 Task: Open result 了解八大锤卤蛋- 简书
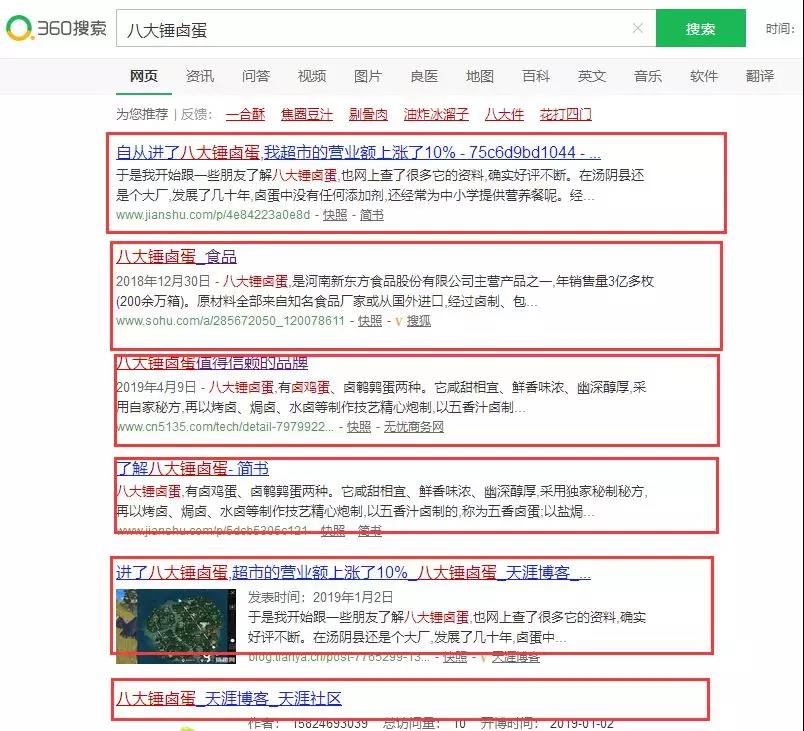(x=192, y=468)
